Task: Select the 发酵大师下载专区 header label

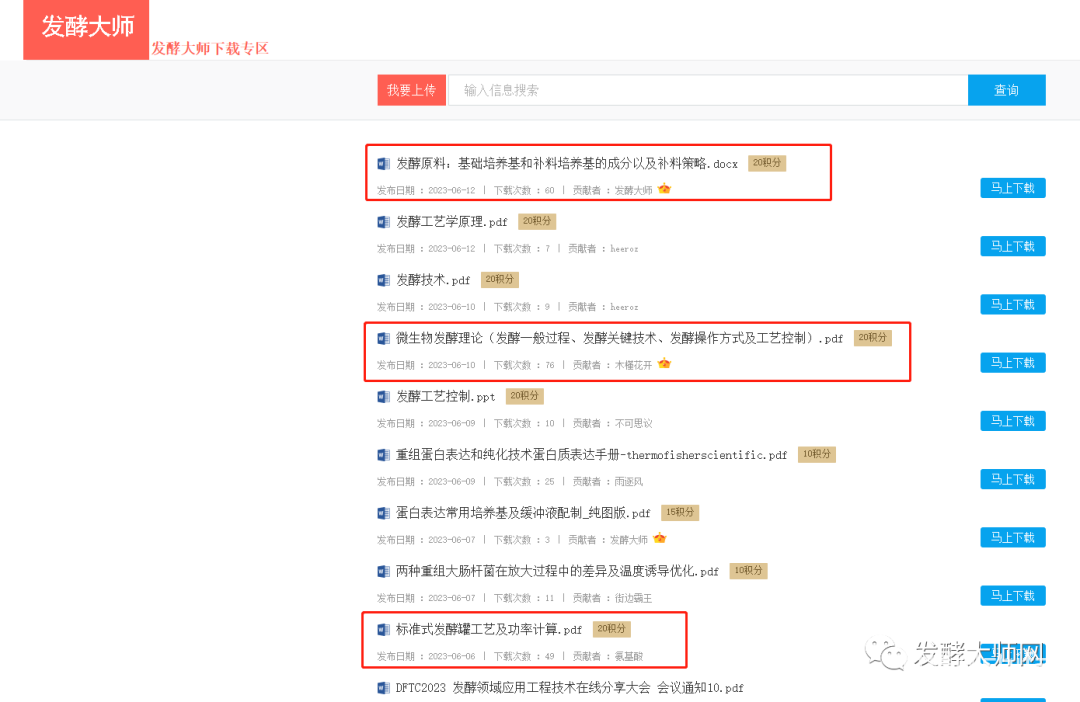Action: coord(210,48)
